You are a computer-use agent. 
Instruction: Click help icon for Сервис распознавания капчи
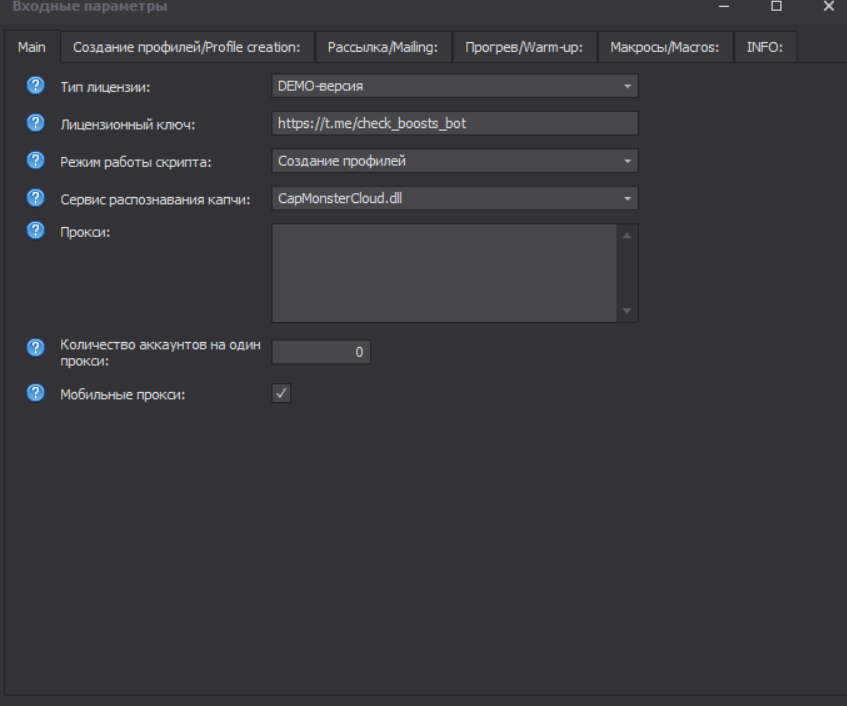pos(36,198)
